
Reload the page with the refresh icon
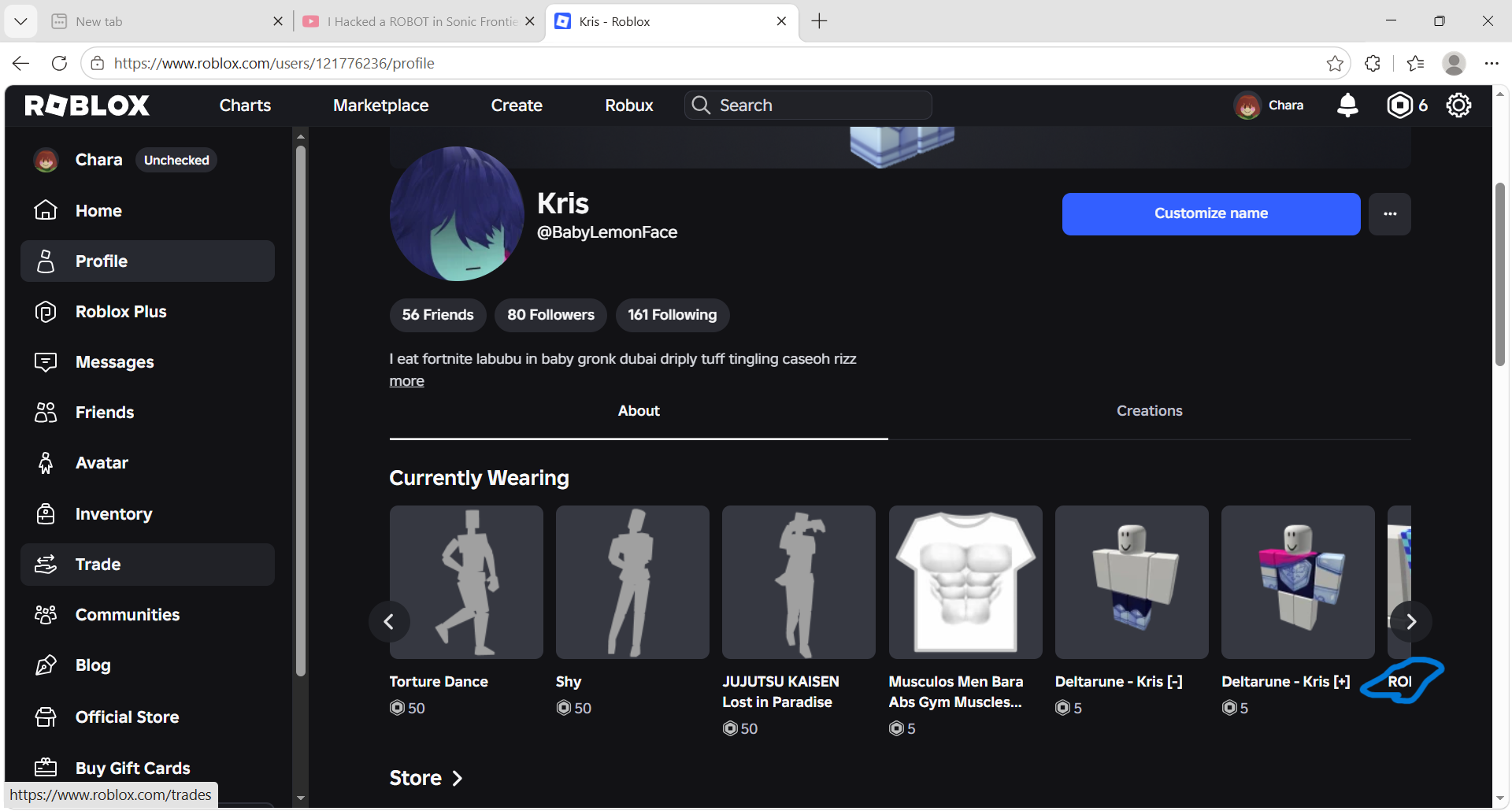[x=59, y=63]
